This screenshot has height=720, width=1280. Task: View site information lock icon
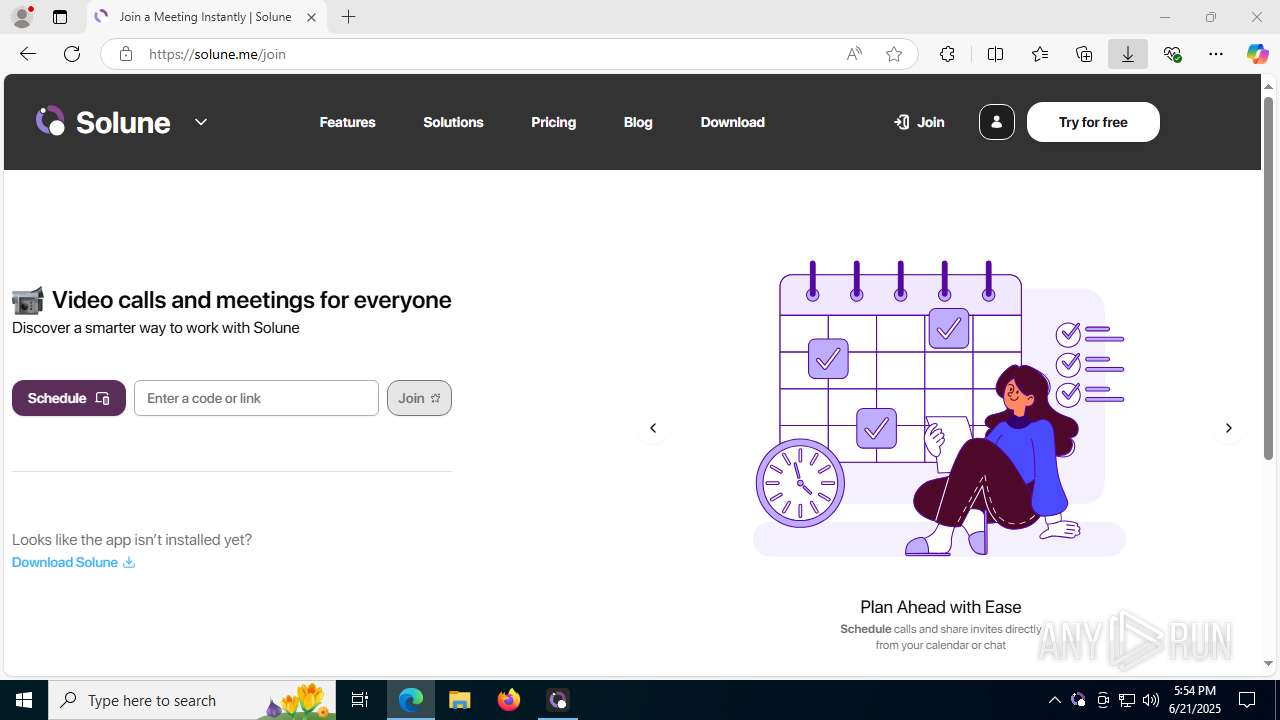pyautogui.click(x=125, y=54)
